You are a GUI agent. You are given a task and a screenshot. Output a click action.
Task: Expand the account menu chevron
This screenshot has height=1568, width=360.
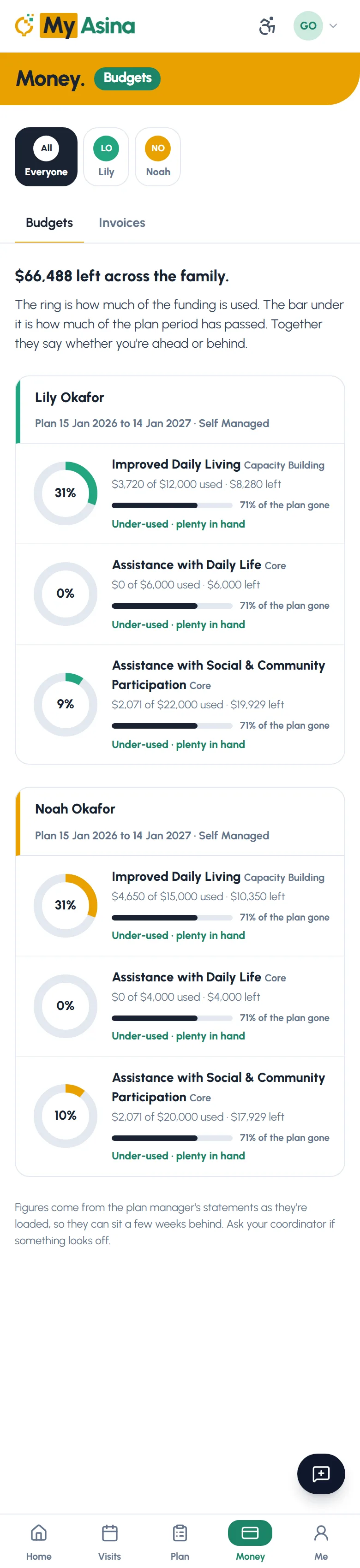tap(333, 25)
